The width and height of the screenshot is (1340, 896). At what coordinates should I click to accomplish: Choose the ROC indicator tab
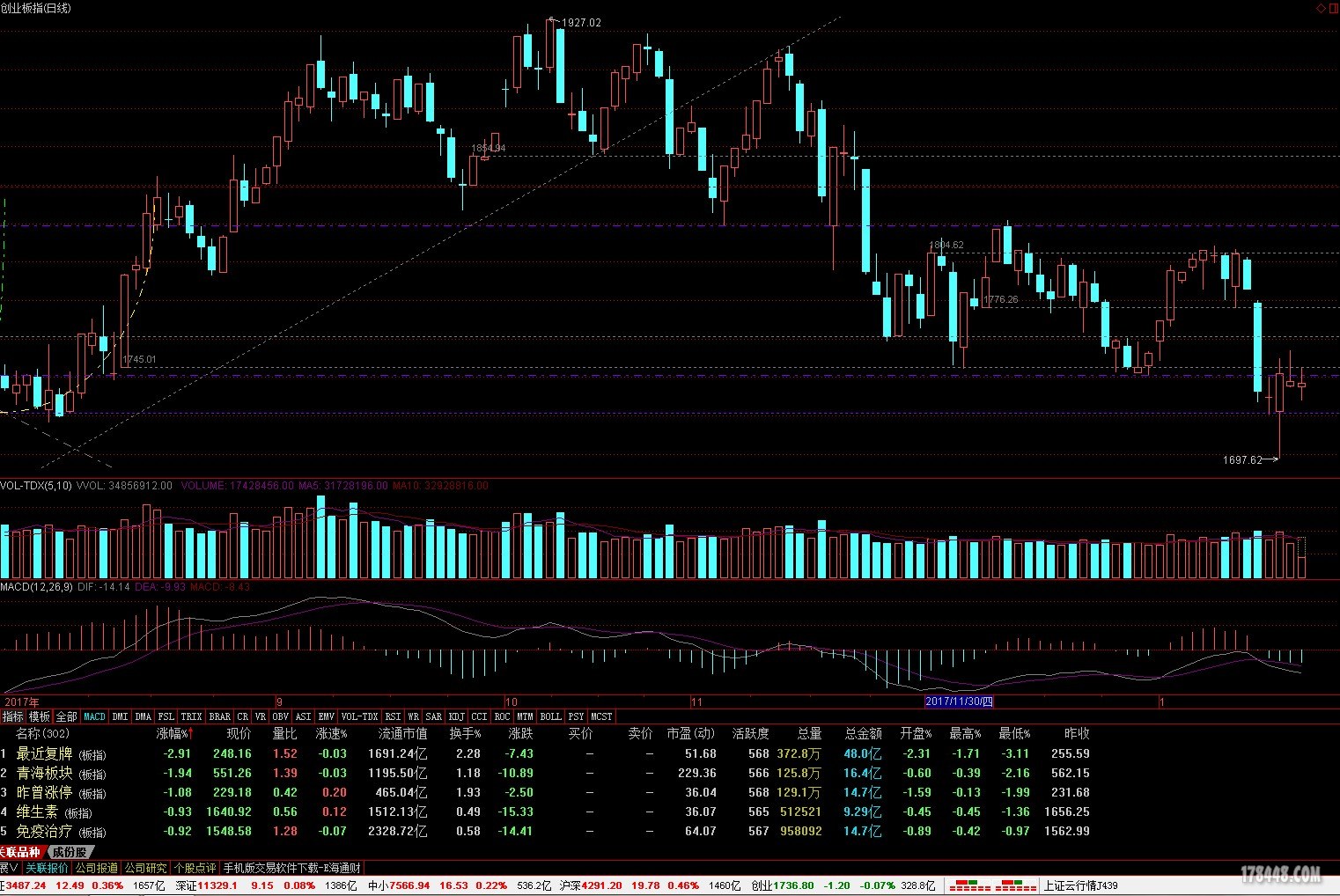(x=502, y=716)
